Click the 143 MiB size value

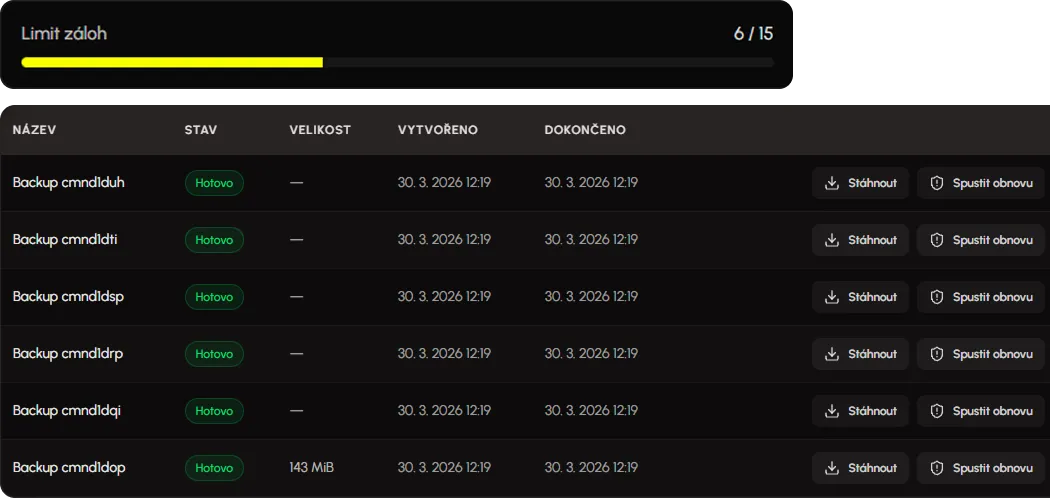coord(311,468)
